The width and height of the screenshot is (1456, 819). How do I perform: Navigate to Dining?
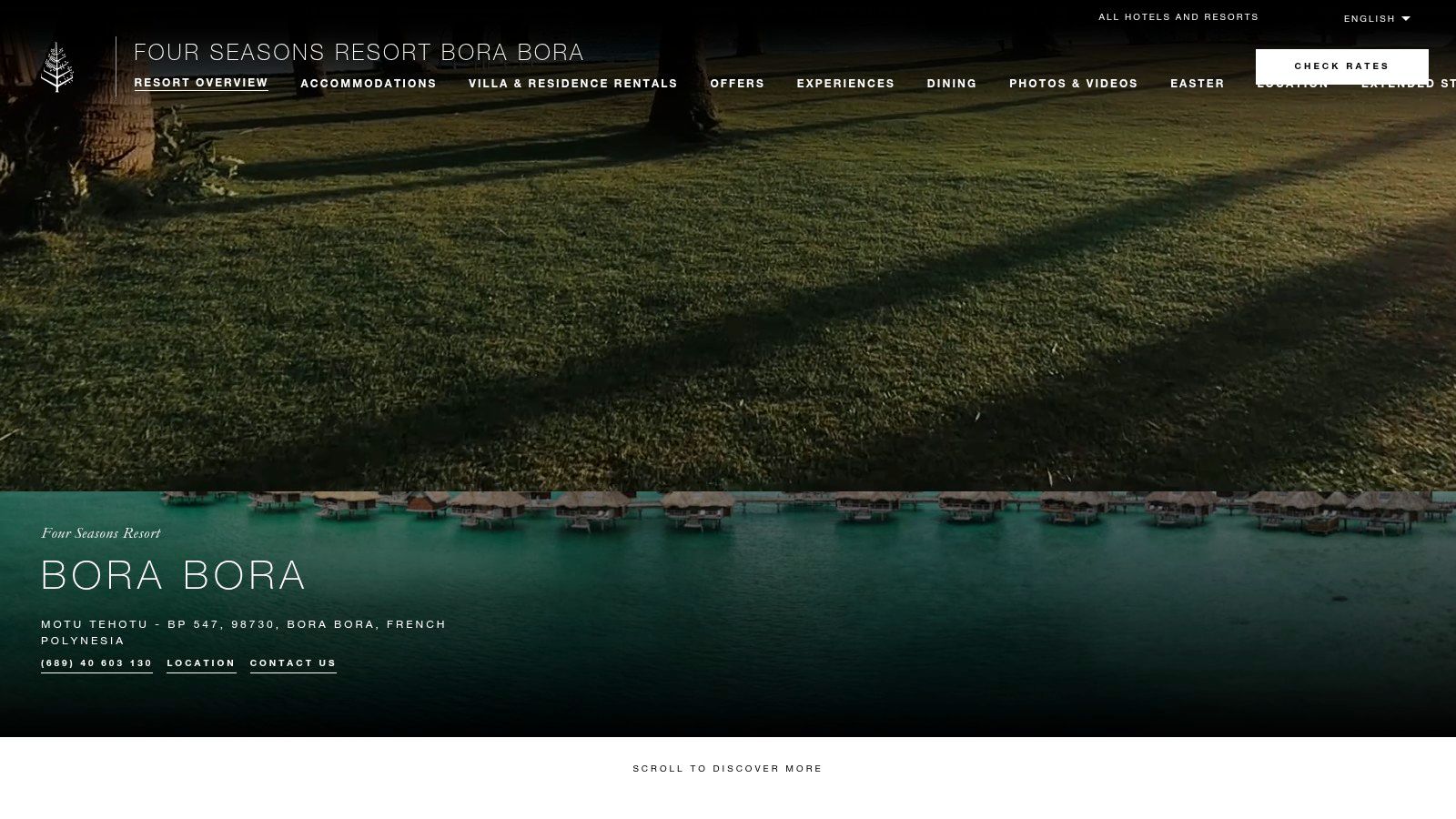pyautogui.click(x=952, y=83)
